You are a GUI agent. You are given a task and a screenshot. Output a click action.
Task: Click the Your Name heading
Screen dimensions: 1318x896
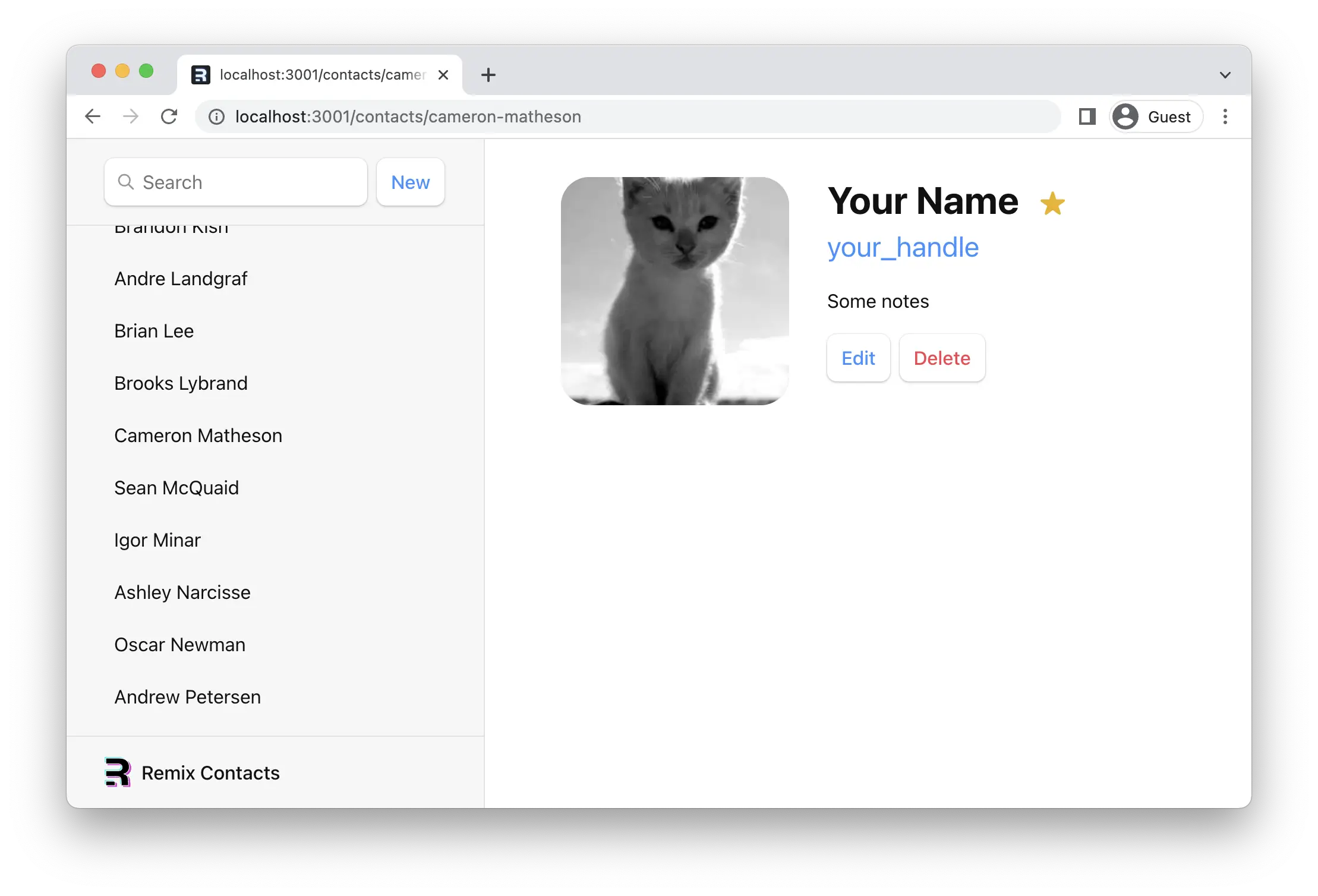[x=923, y=201]
